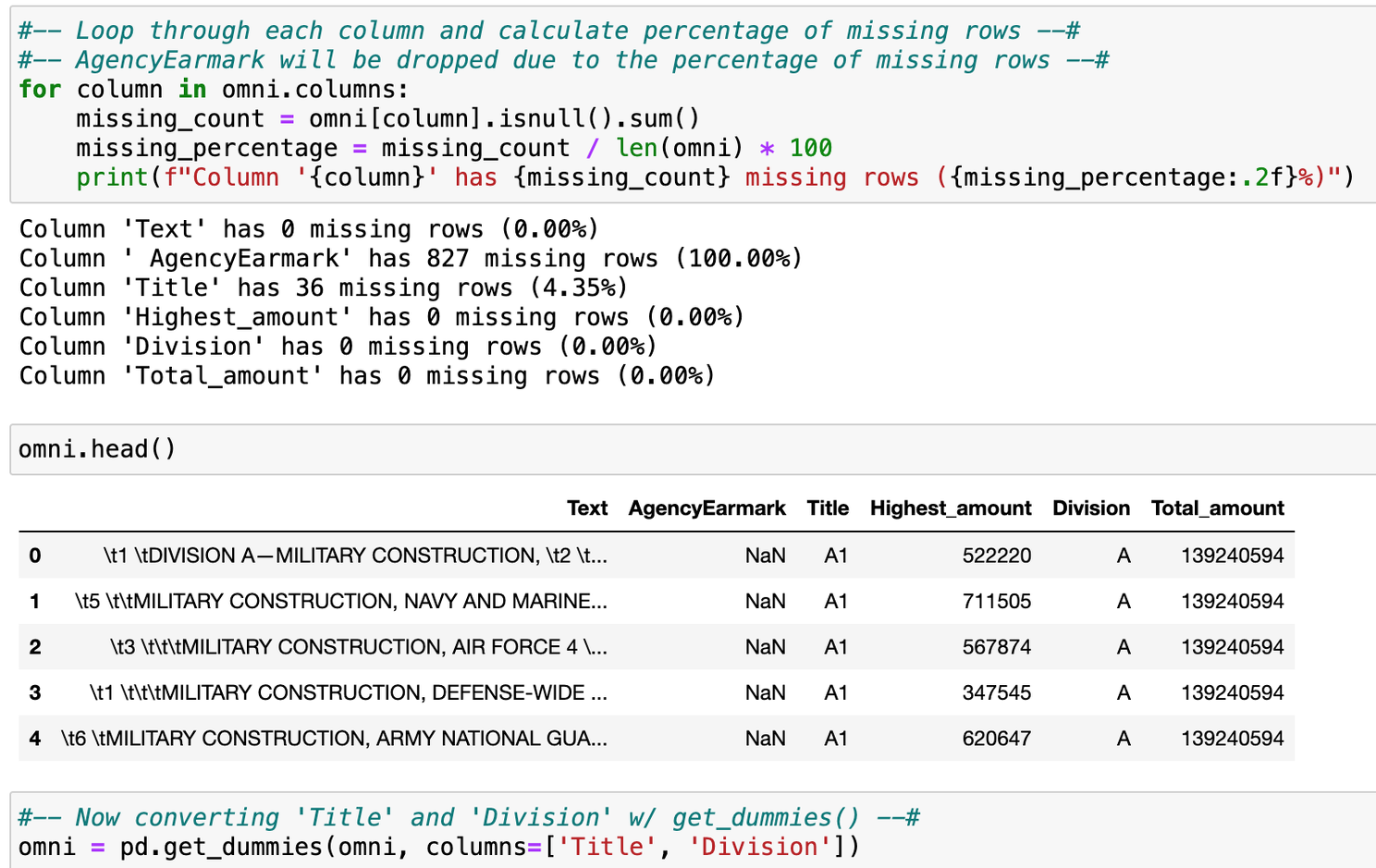Select the Text column header

click(x=586, y=508)
